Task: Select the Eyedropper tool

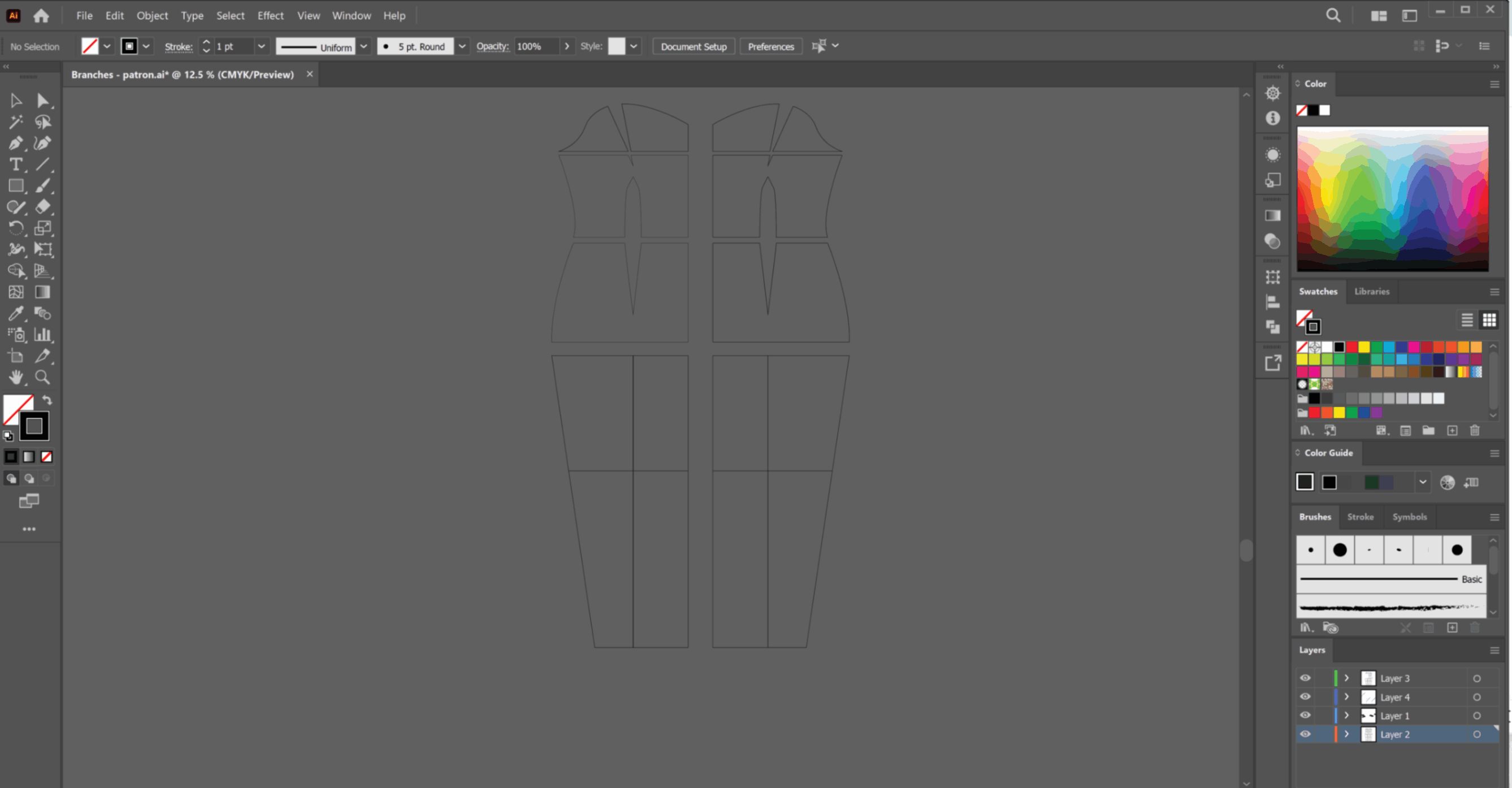Action: coord(16,313)
